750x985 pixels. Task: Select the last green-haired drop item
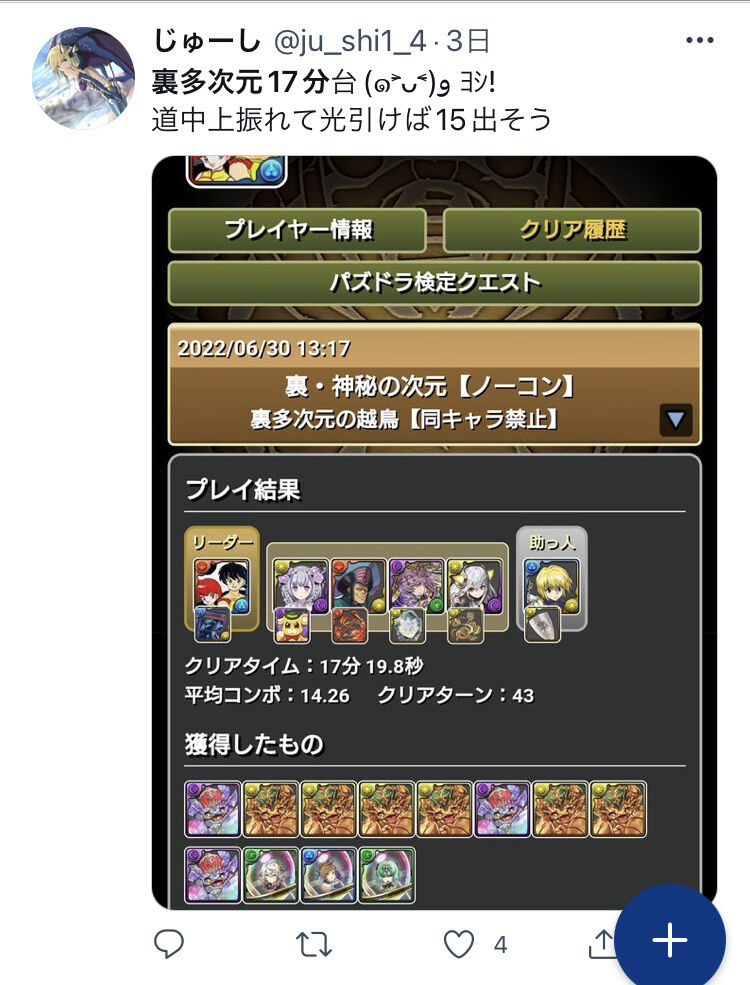(386, 875)
